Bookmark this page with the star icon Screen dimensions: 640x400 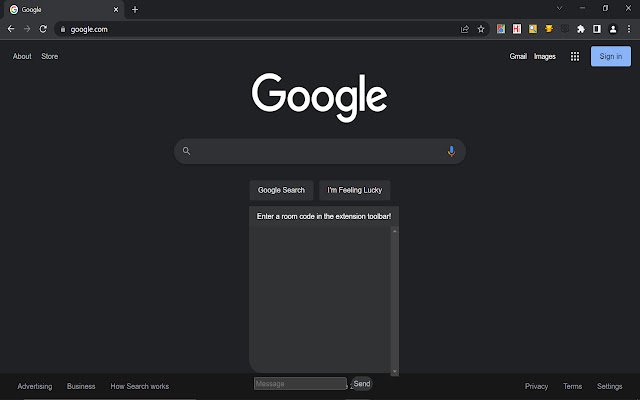481,29
